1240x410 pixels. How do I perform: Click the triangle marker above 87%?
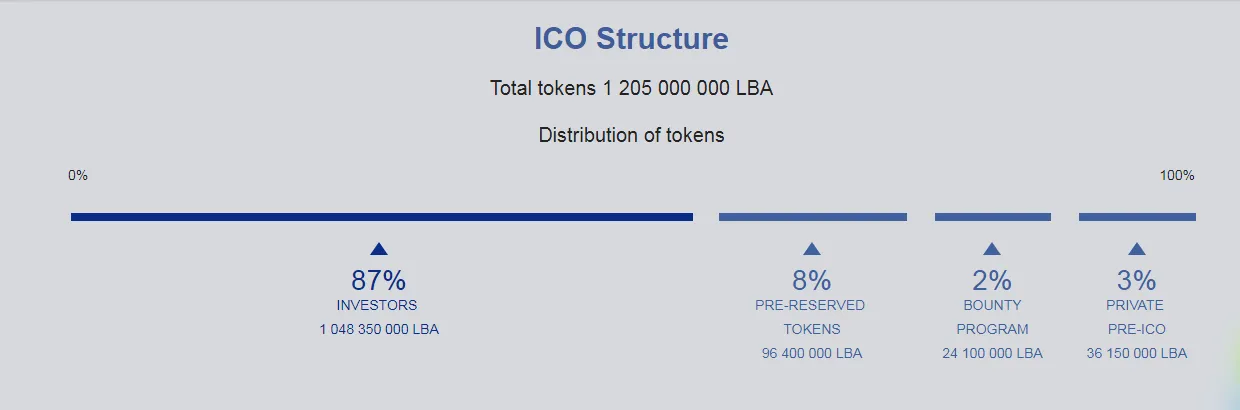(x=378, y=249)
